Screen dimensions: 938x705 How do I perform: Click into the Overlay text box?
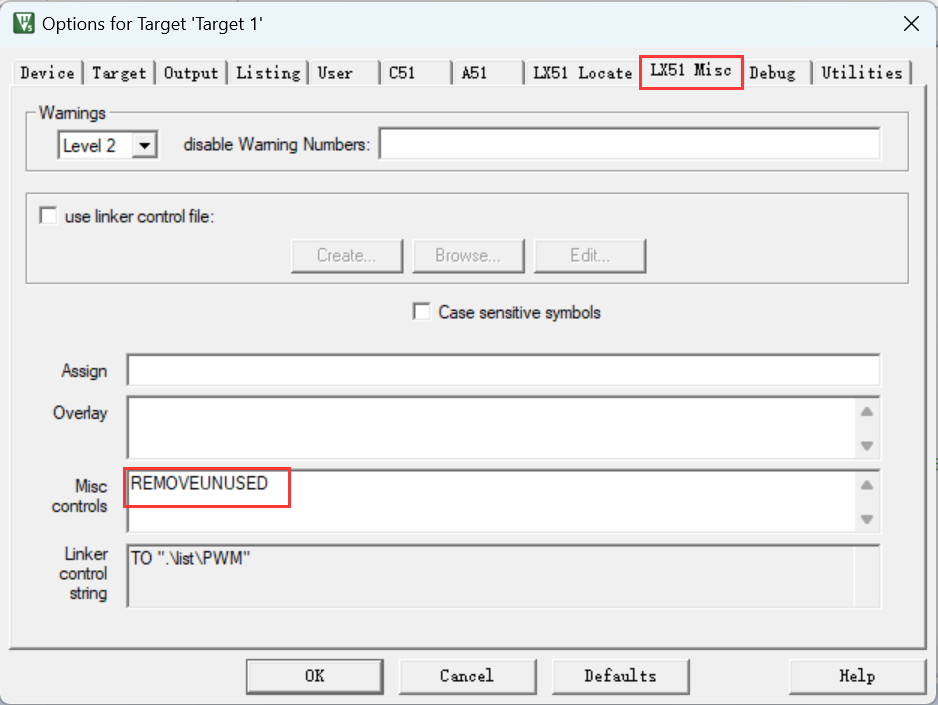pyautogui.click(x=492, y=428)
